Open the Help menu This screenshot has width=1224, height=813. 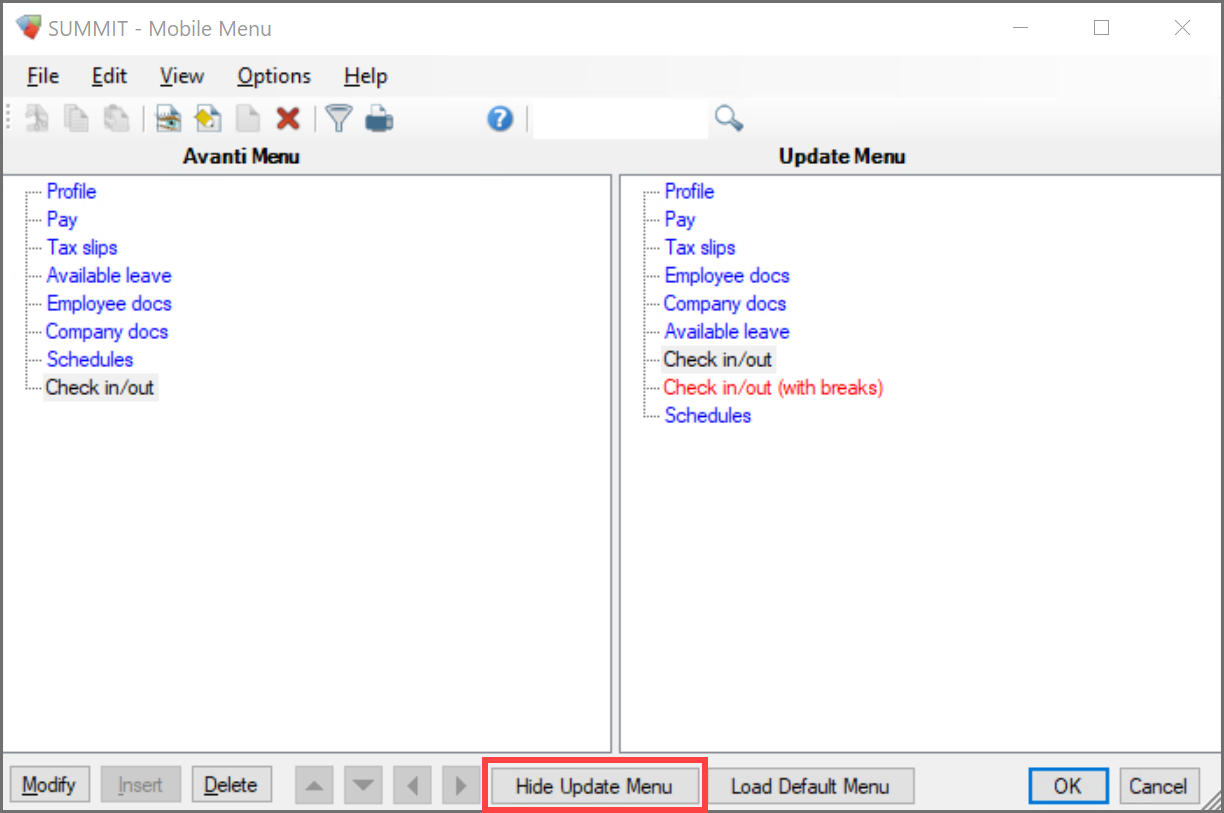(x=365, y=76)
